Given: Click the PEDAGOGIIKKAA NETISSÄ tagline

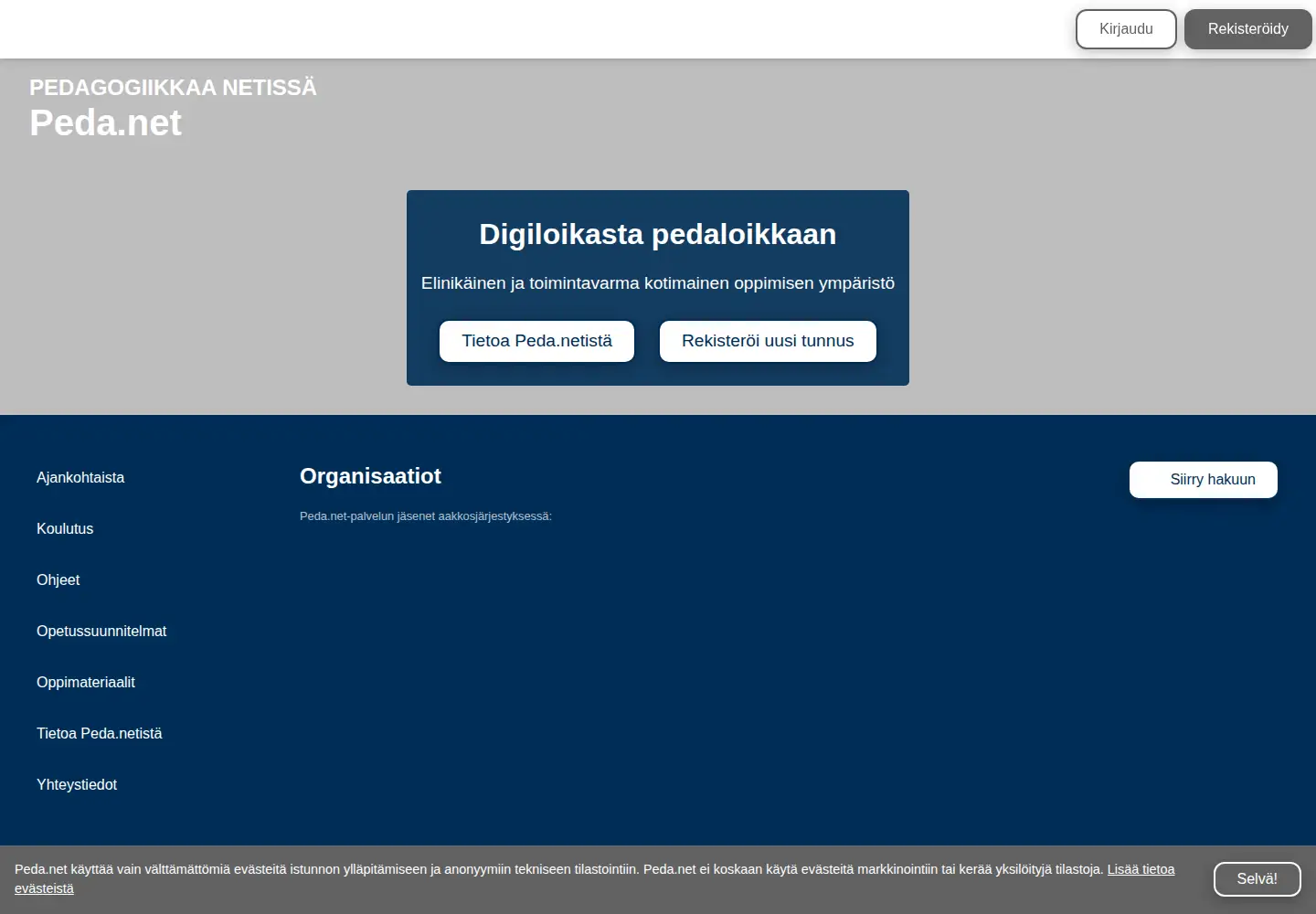Looking at the screenshot, I should click(173, 88).
